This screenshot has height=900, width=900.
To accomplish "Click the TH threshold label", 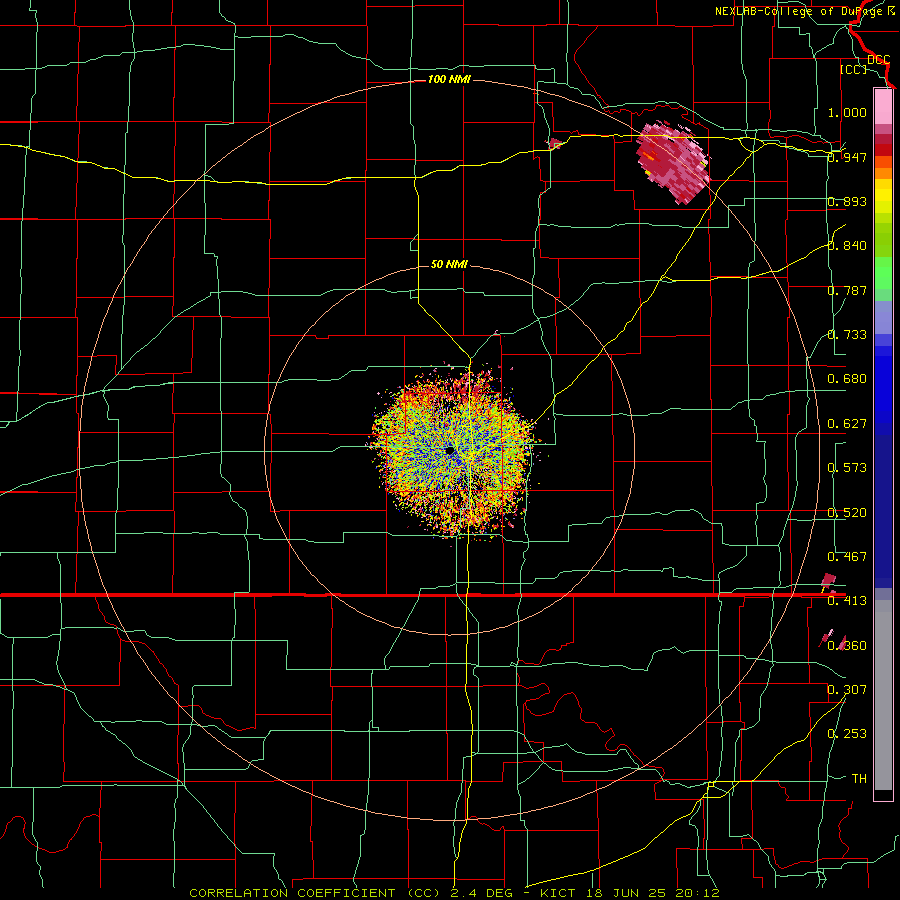I will click(859, 779).
